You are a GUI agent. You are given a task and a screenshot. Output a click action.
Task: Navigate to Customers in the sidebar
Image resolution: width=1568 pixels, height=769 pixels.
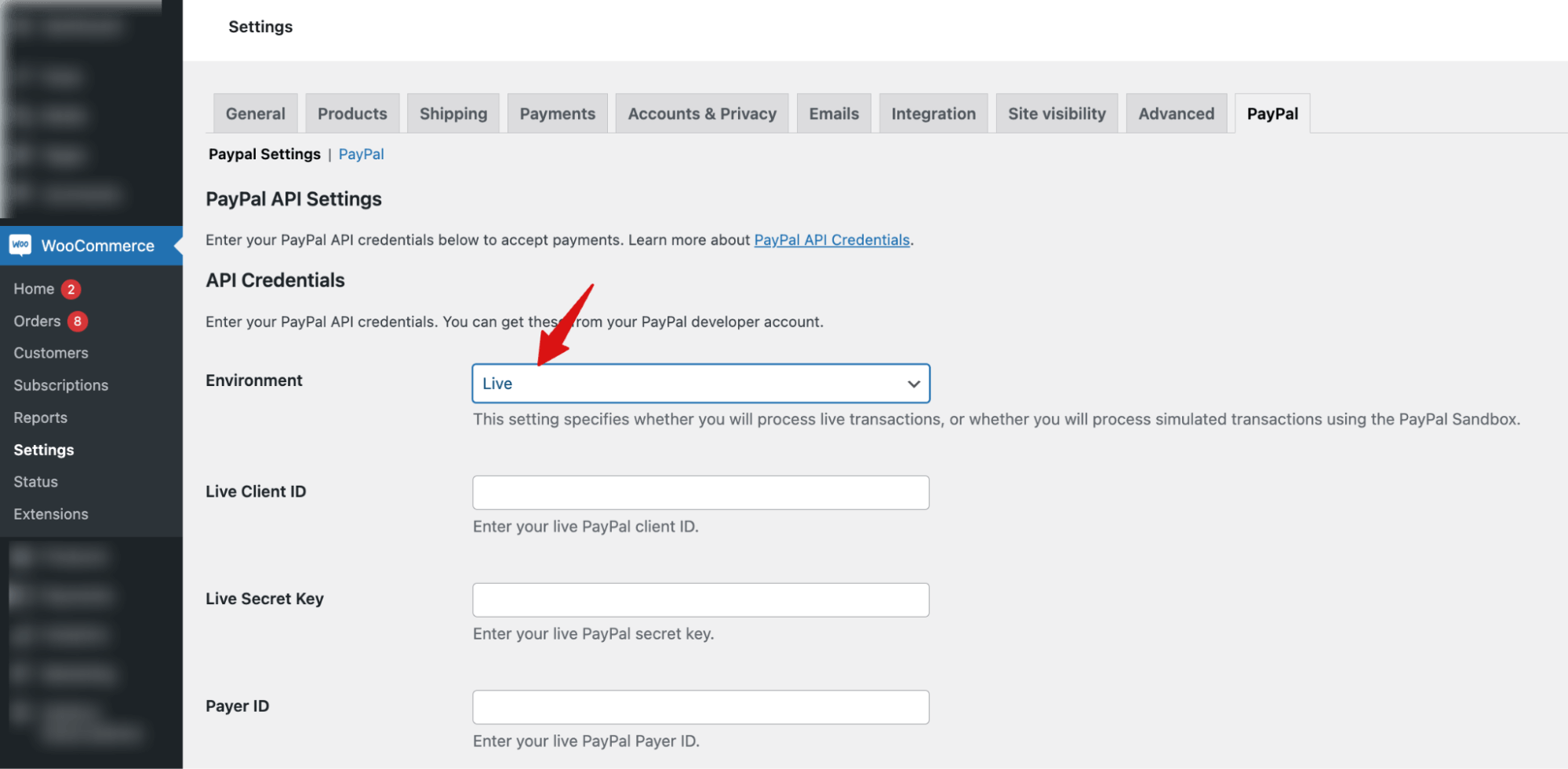click(50, 353)
